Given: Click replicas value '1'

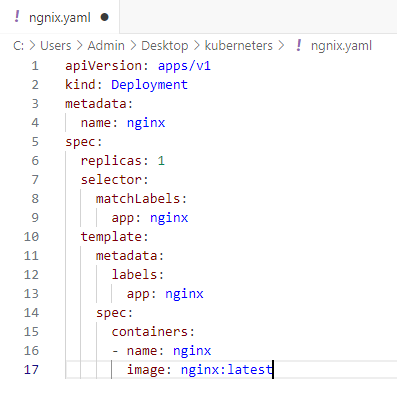Looking at the screenshot, I should 161,161.
